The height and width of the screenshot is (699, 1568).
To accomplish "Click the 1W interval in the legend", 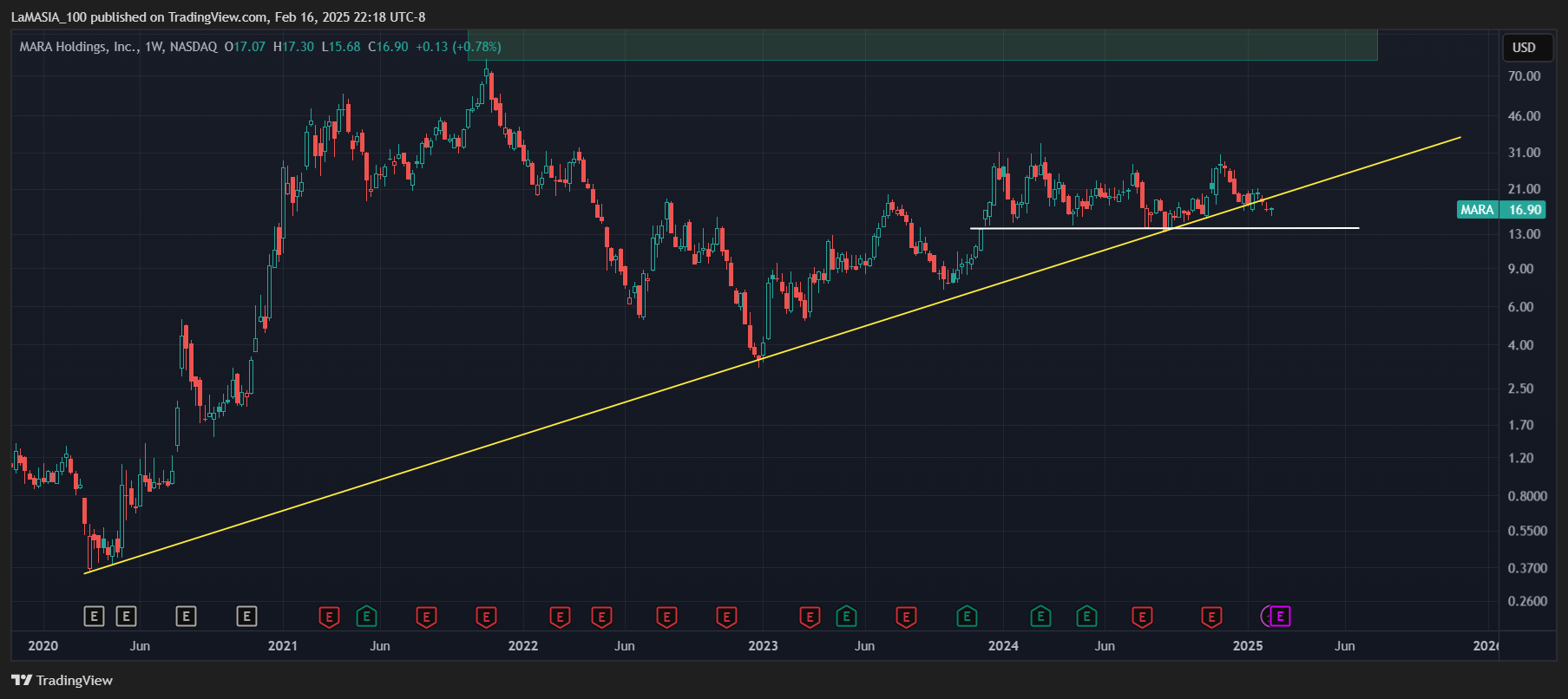I will 154,47.
